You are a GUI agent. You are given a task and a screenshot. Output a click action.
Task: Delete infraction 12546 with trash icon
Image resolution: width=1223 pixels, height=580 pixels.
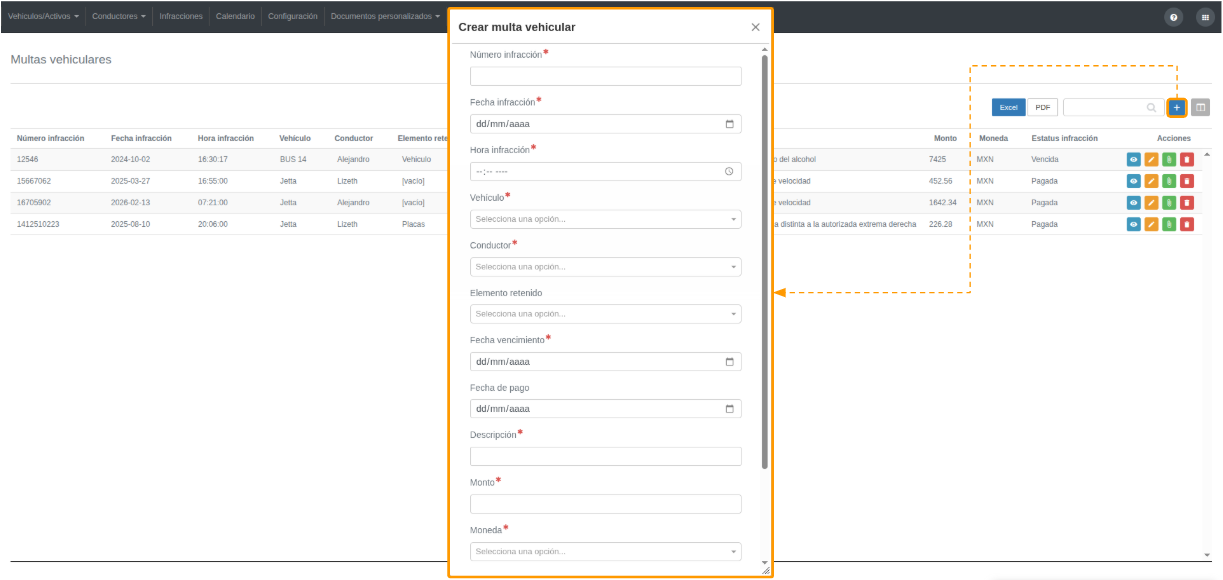pos(1186,159)
